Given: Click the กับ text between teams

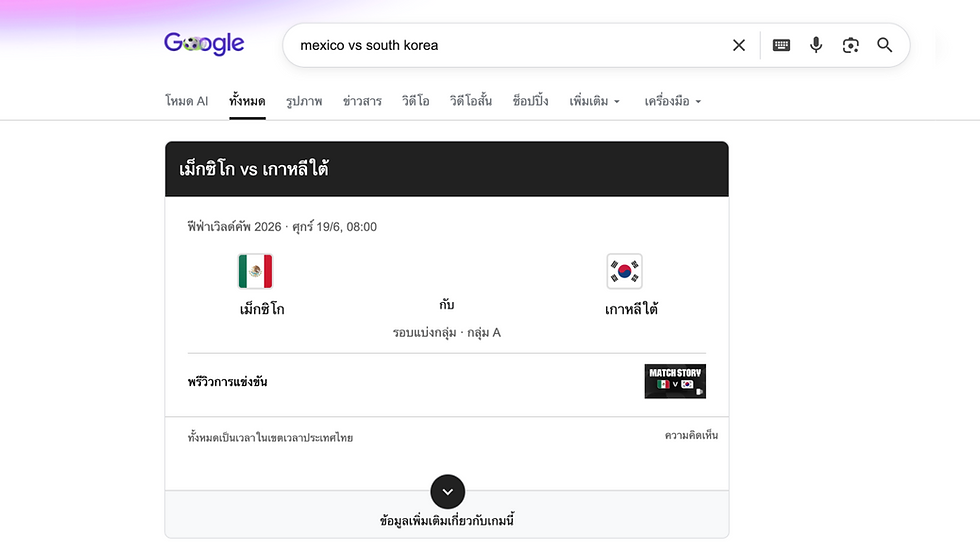Looking at the screenshot, I should pyautogui.click(x=446, y=304).
